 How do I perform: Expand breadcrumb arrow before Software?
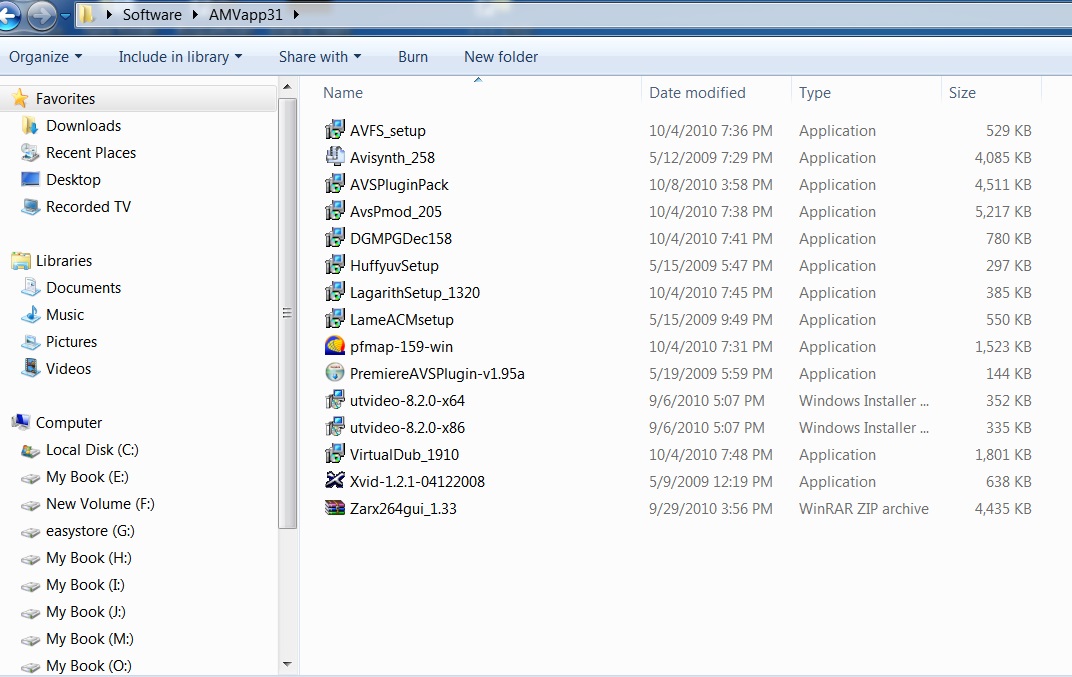109,14
